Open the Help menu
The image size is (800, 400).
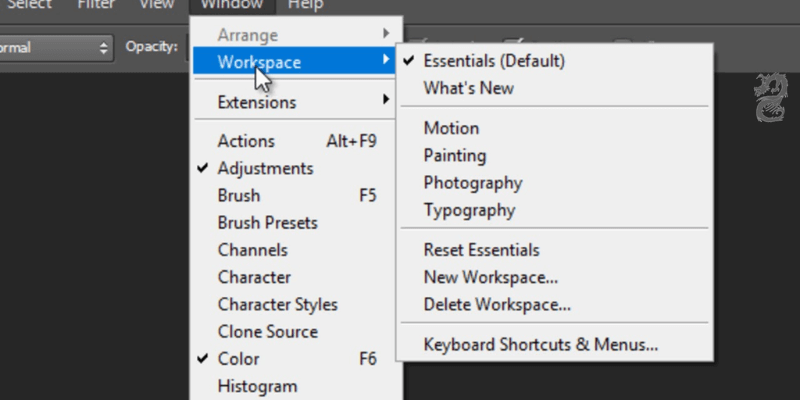[305, 5]
